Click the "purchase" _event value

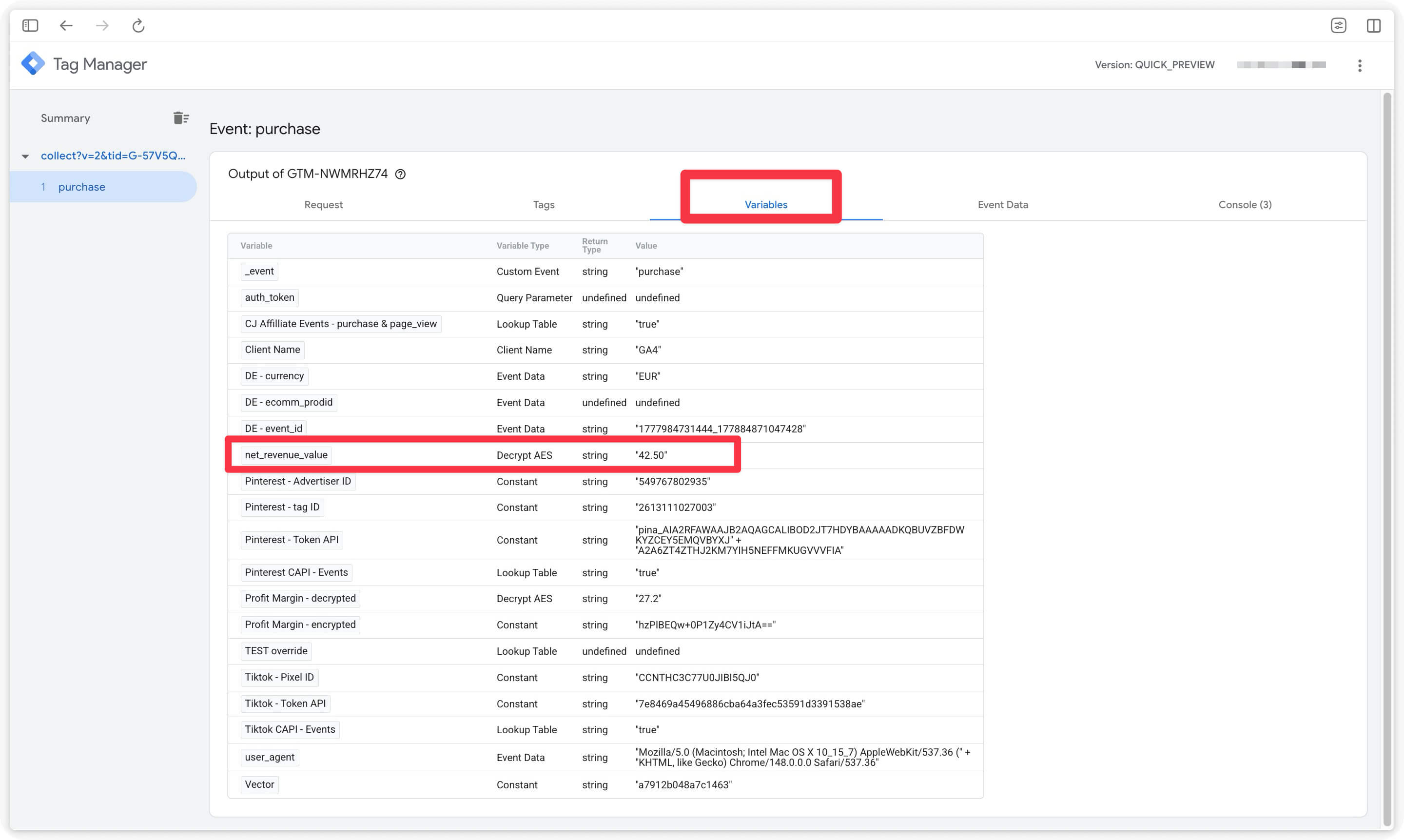click(659, 272)
